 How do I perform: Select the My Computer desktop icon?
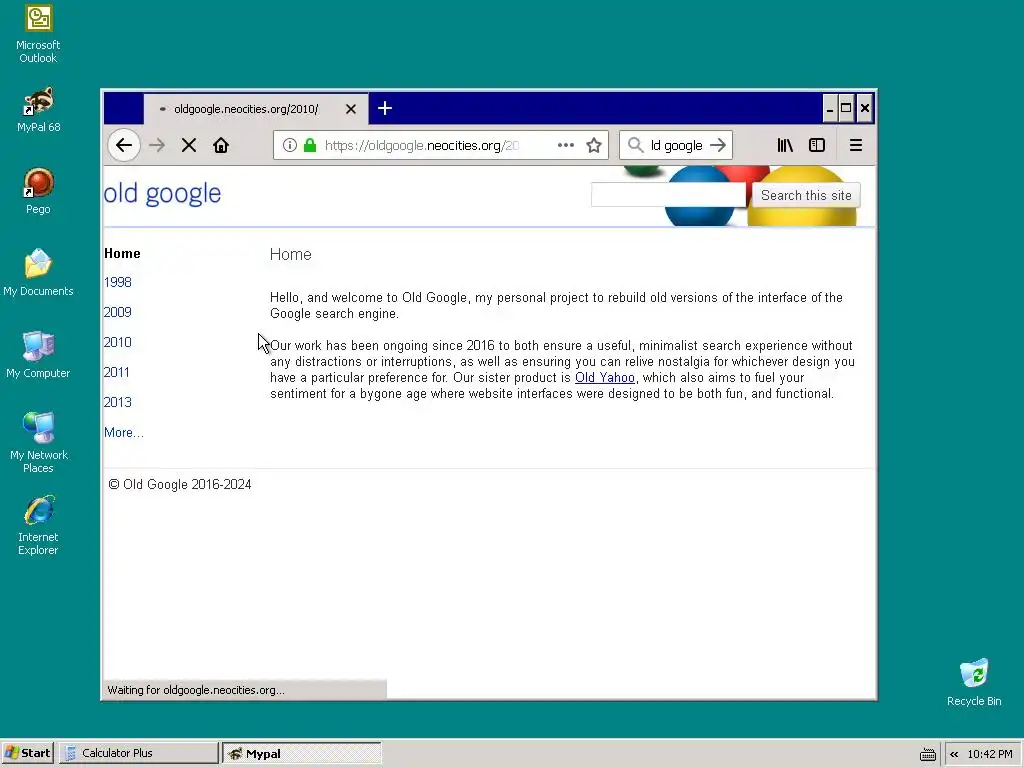point(38,355)
